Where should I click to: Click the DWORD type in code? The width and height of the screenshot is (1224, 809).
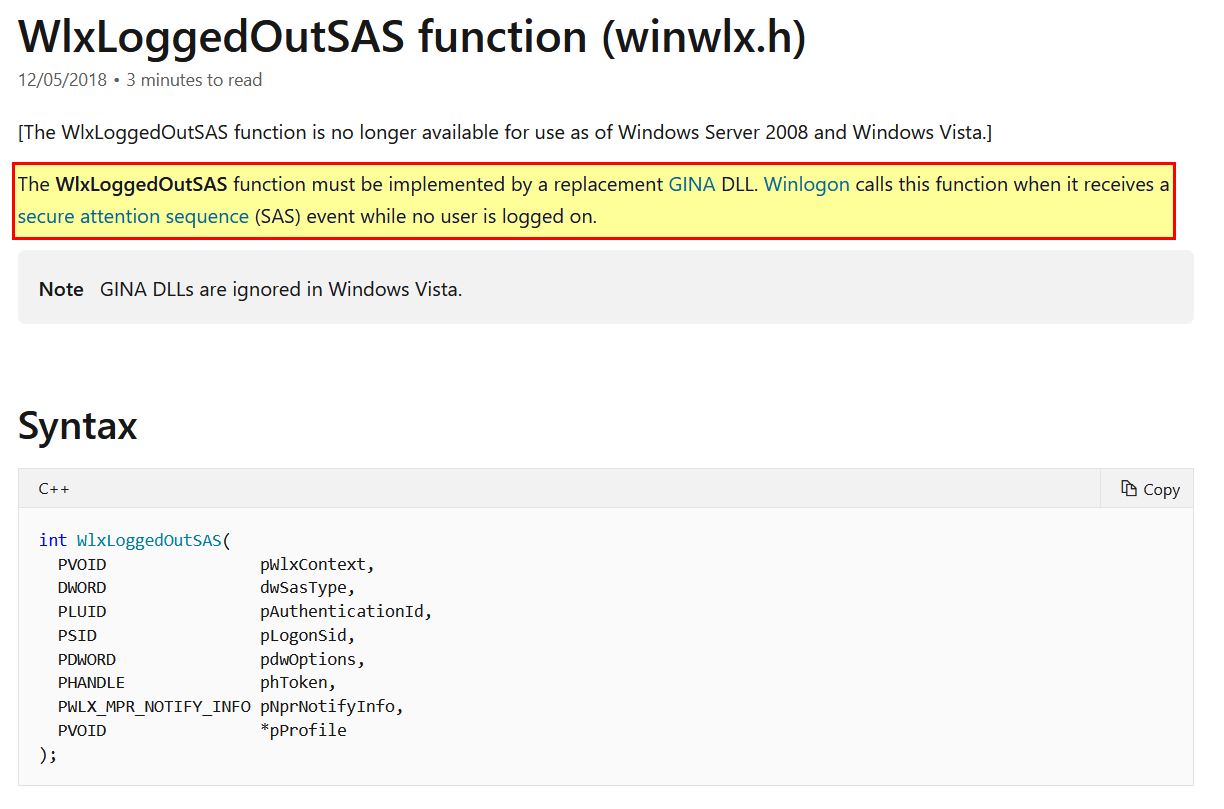[82, 588]
